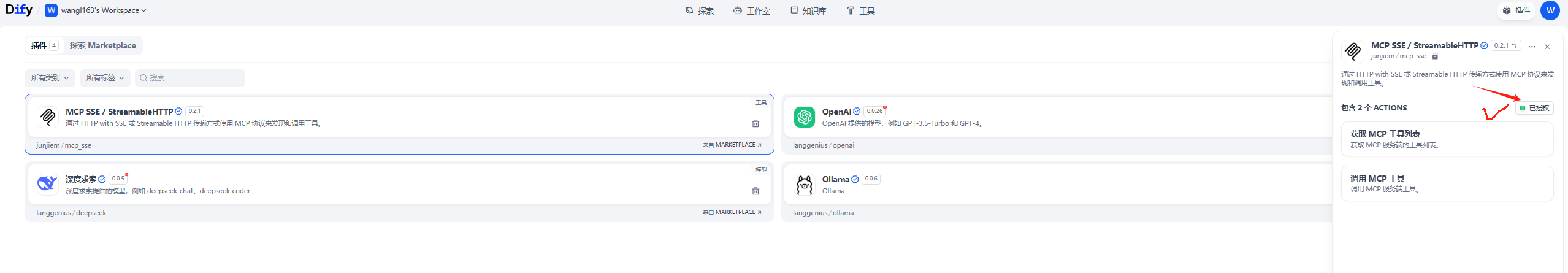Go to 工具 in top navigation
1568x273 pixels.
(x=860, y=11)
